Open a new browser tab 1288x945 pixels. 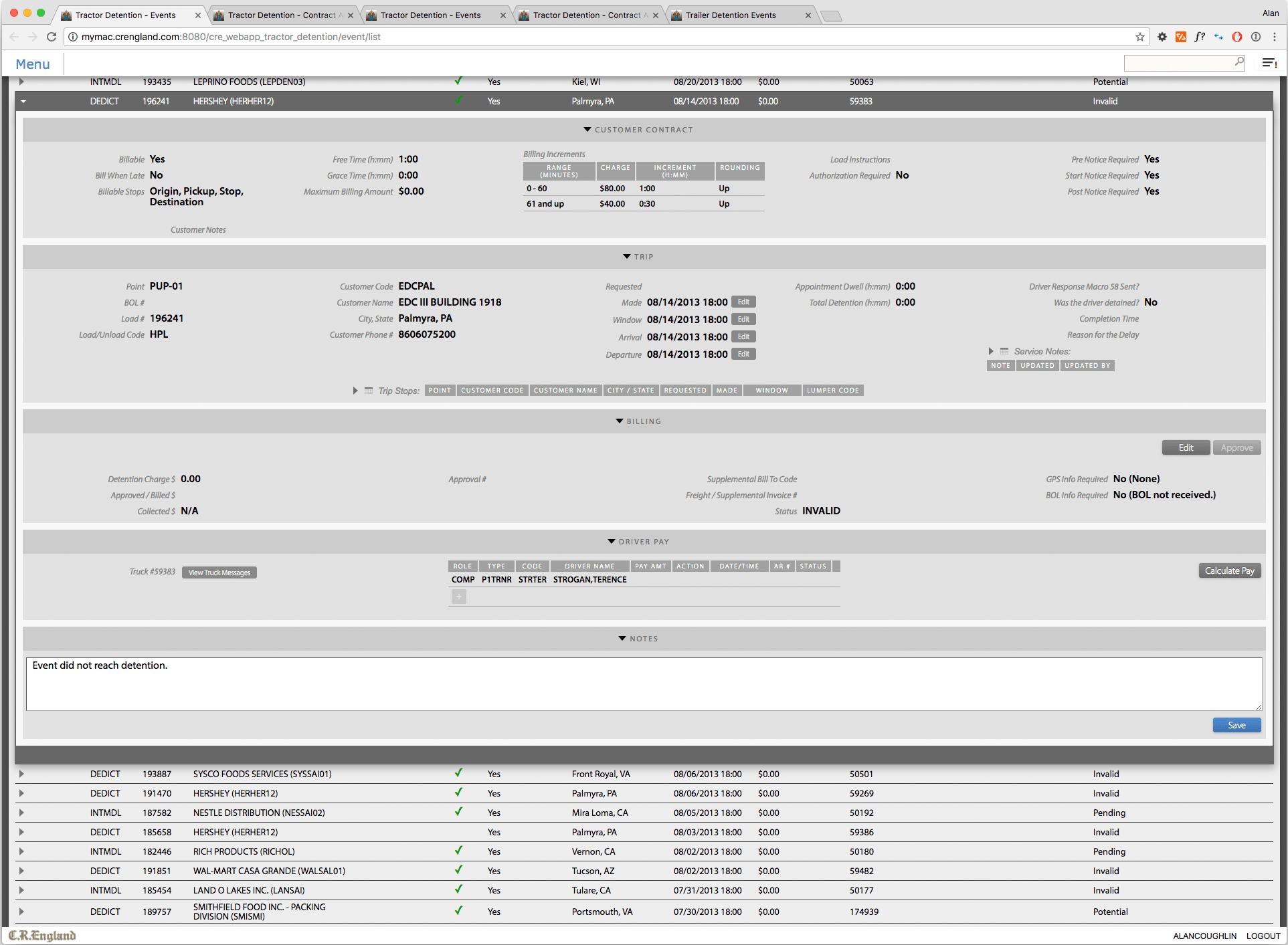coord(831,15)
